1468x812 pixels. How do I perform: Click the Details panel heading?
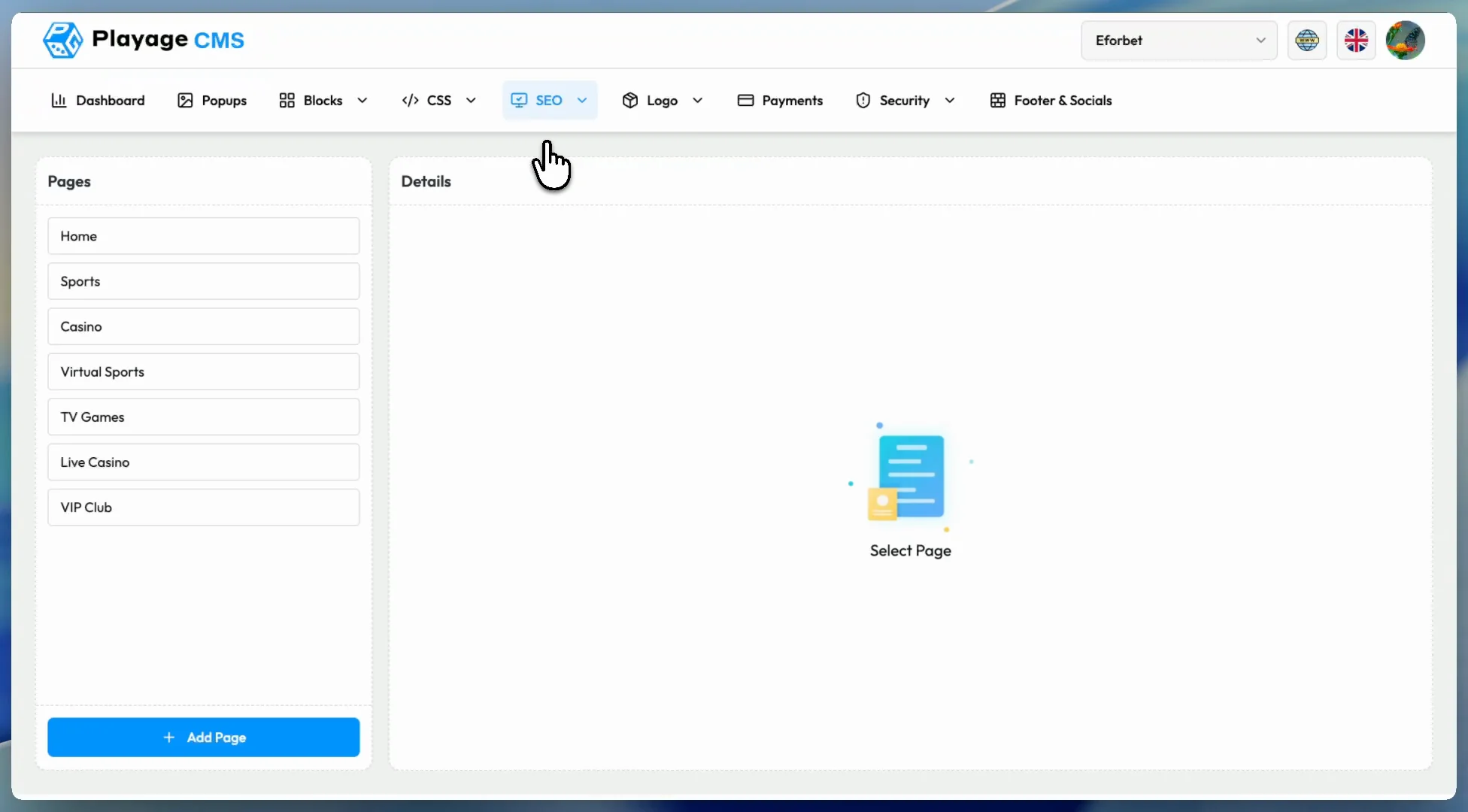click(426, 181)
